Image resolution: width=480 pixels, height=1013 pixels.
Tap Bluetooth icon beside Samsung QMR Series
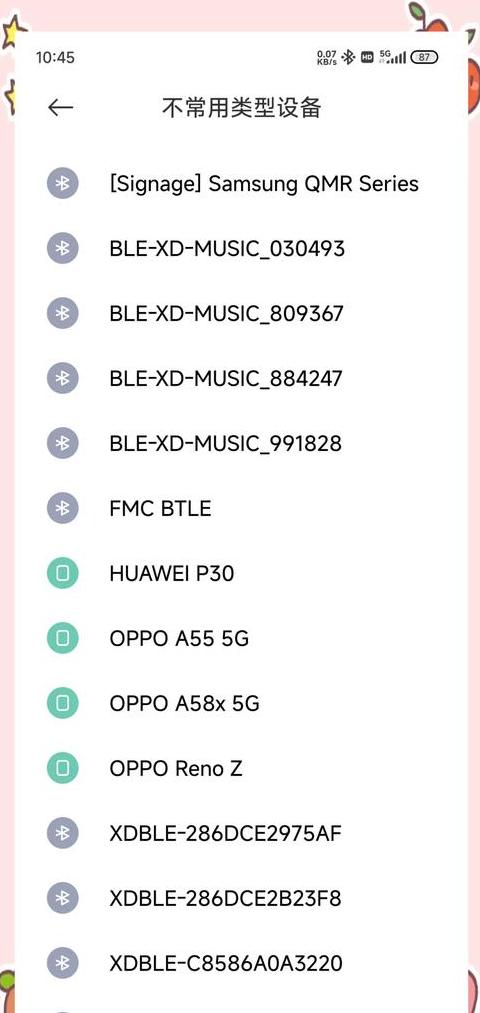63,183
